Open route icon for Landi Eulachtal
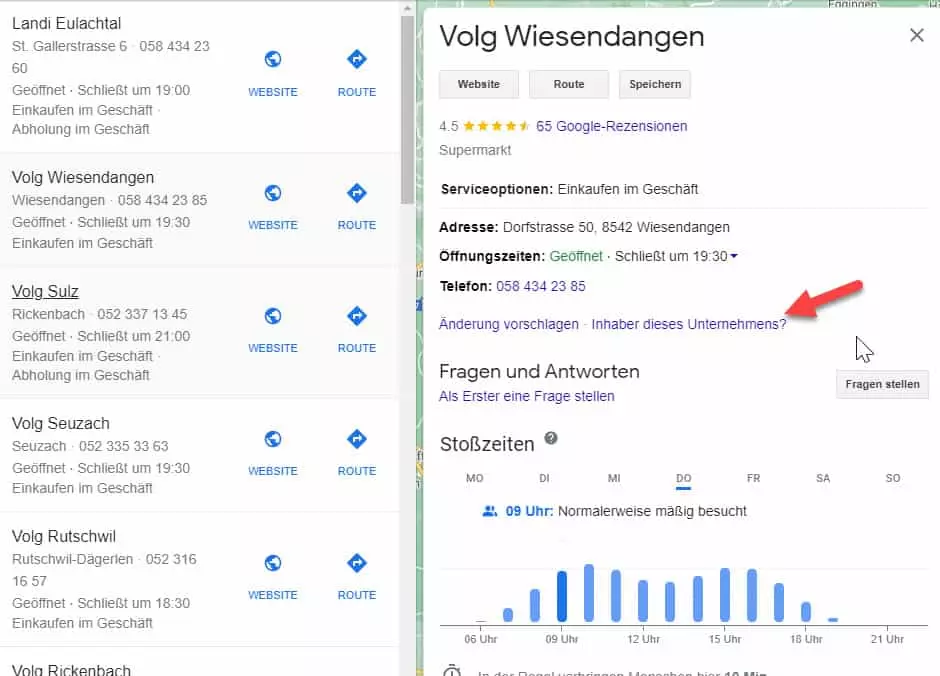This screenshot has width=940, height=676. (357, 59)
